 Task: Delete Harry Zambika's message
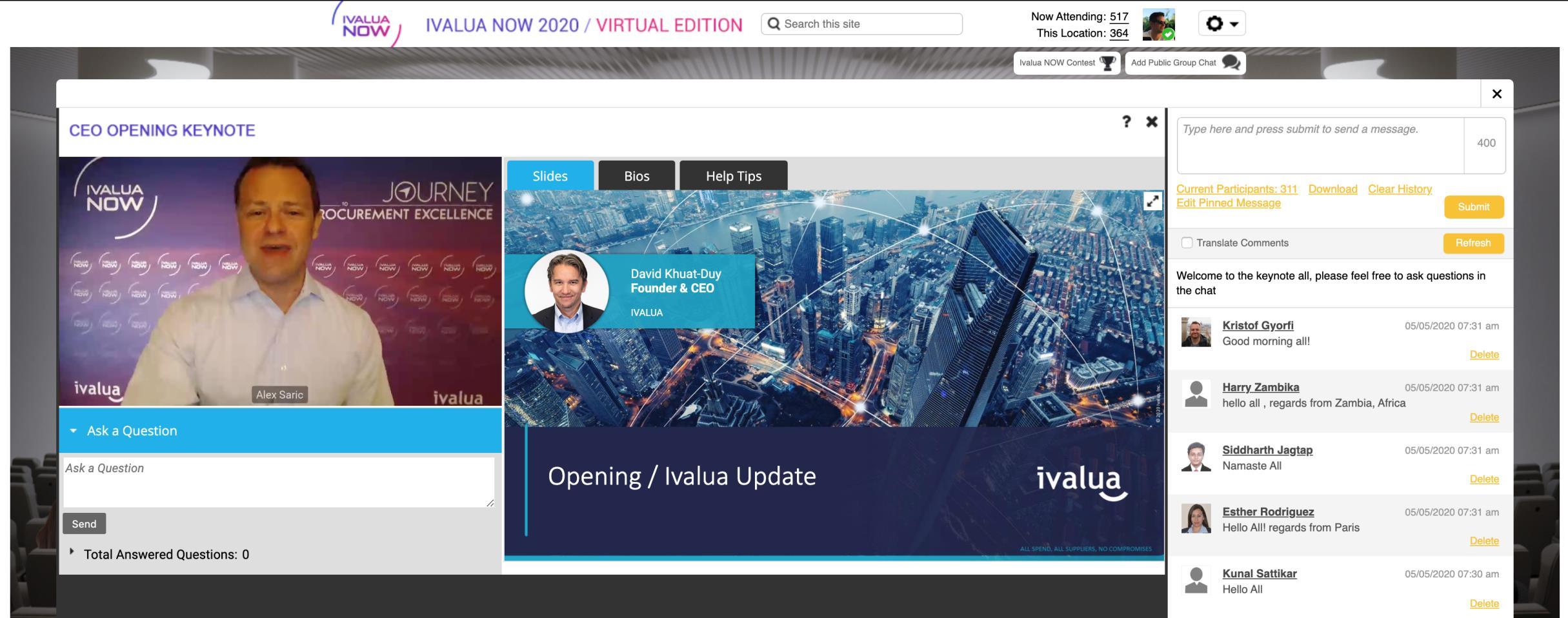point(1484,417)
